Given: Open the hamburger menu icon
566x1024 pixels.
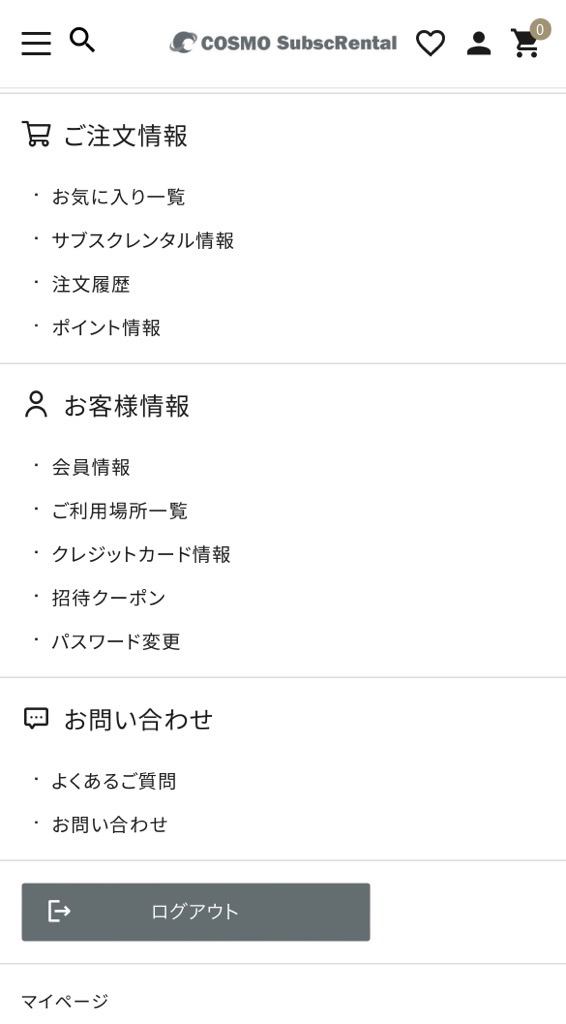Looking at the screenshot, I should (x=36, y=43).
